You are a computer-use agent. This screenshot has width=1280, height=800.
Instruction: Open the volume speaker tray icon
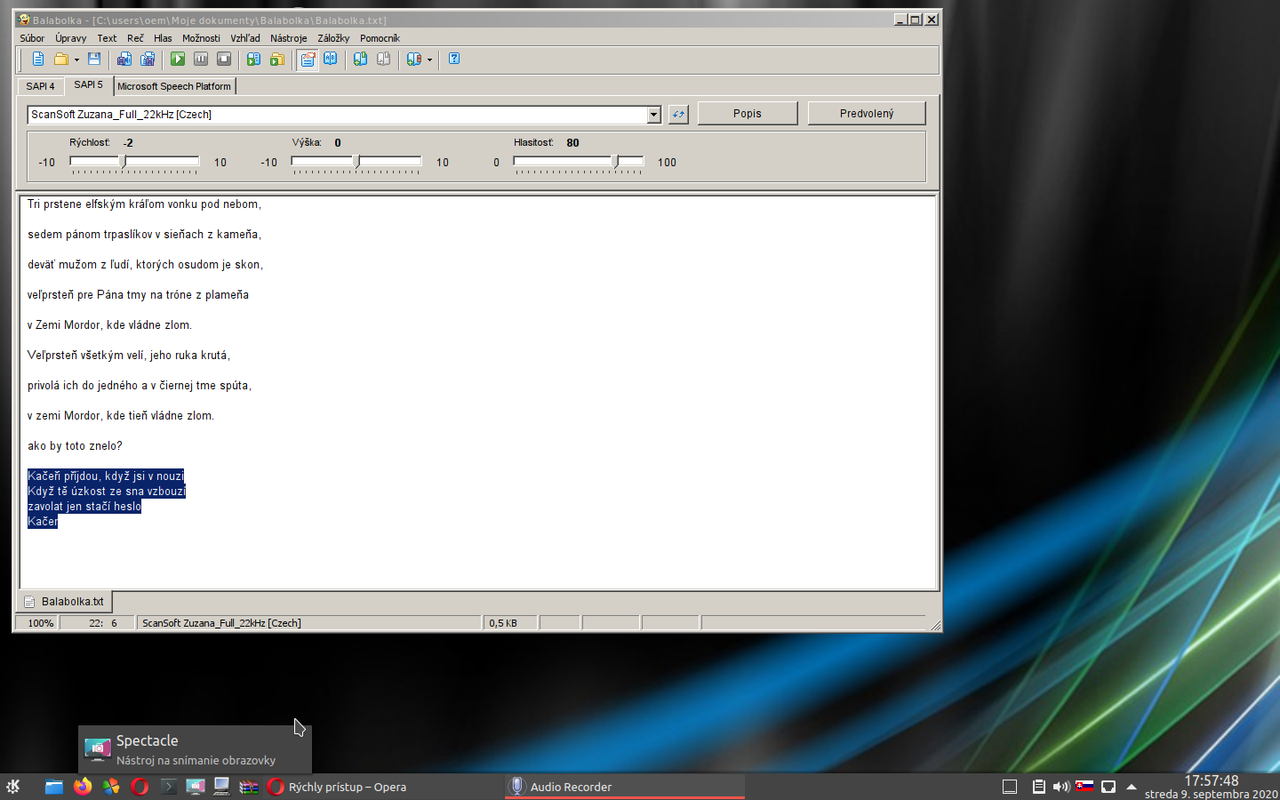(x=1061, y=787)
